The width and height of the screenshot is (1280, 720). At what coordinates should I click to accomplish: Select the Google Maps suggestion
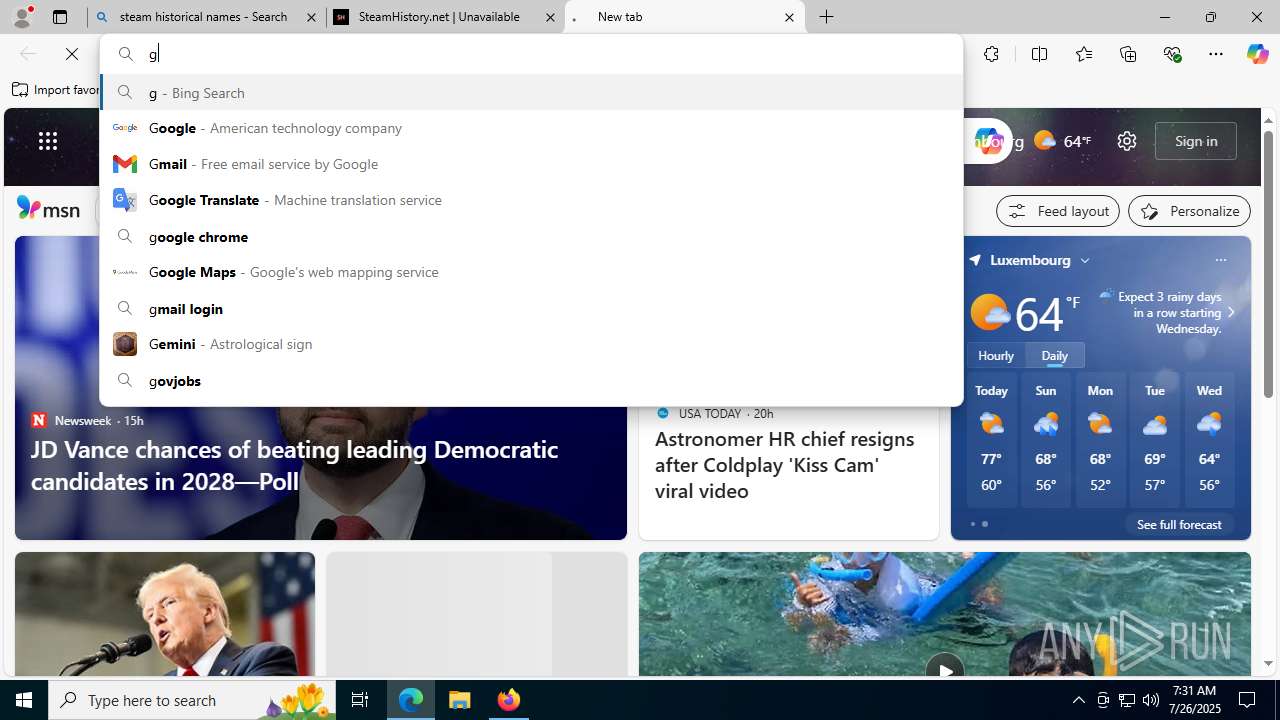(x=531, y=272)
